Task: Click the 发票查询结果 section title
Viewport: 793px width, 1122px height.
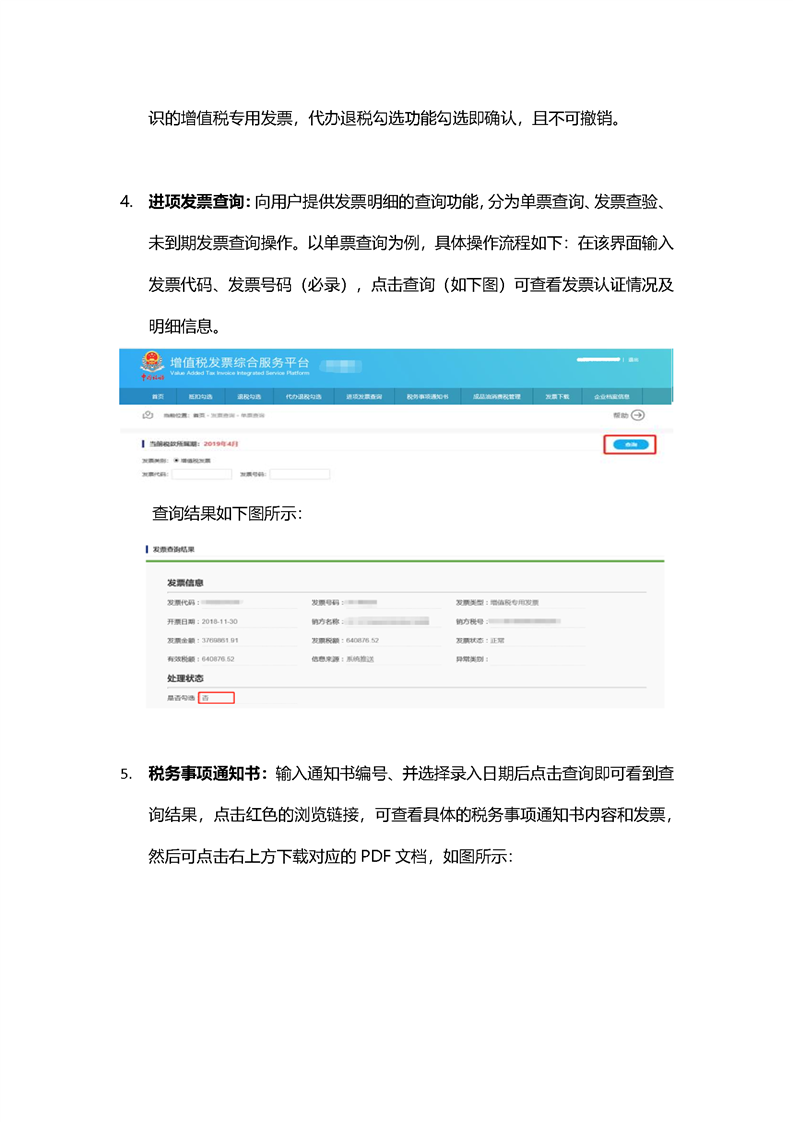Action: pyautogui.click(x=173, y=550)
